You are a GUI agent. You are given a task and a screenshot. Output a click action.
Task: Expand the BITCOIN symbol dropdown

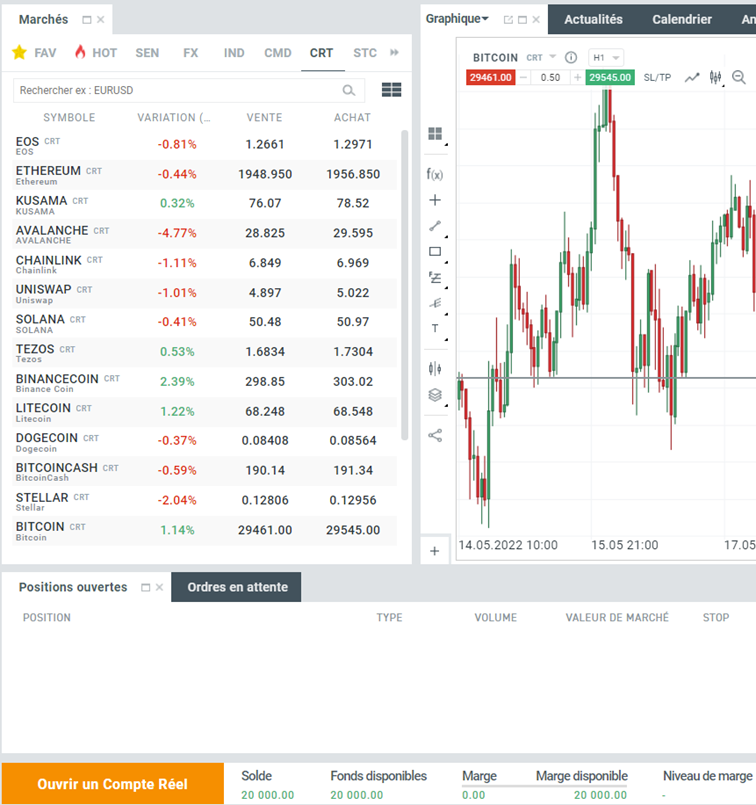pyautogui.click(x=553, y=56)
